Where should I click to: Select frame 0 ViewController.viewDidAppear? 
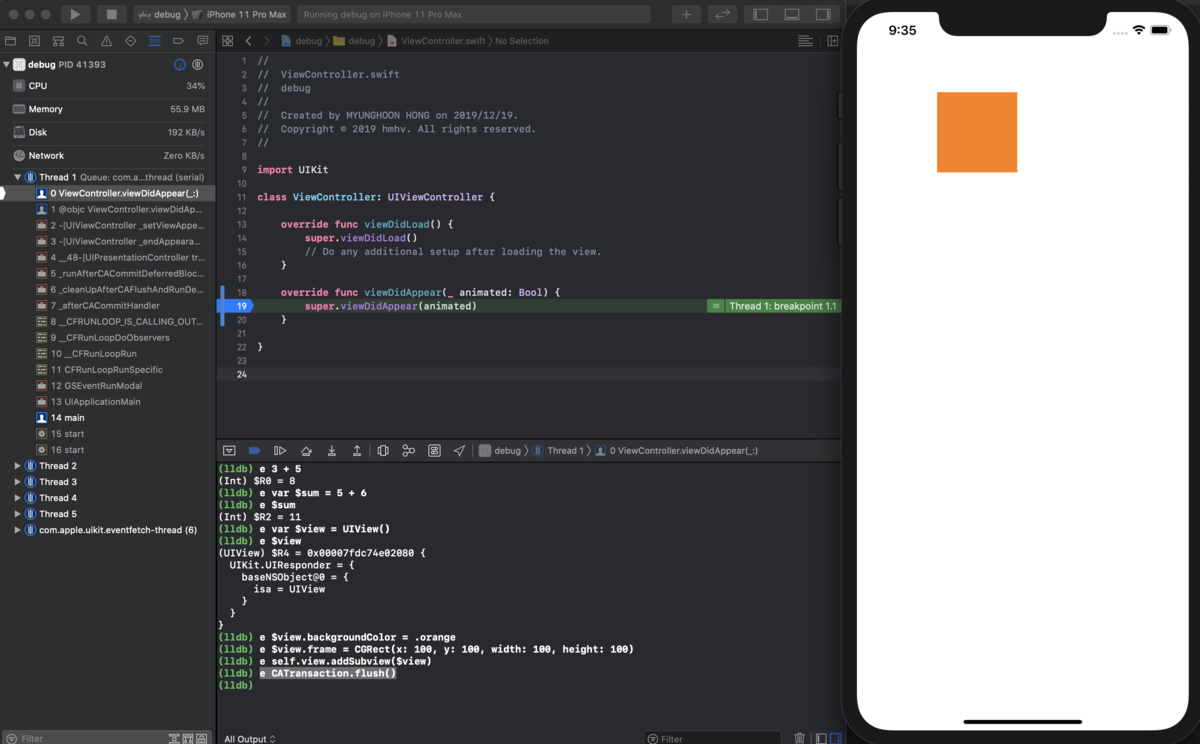(108, 193)
